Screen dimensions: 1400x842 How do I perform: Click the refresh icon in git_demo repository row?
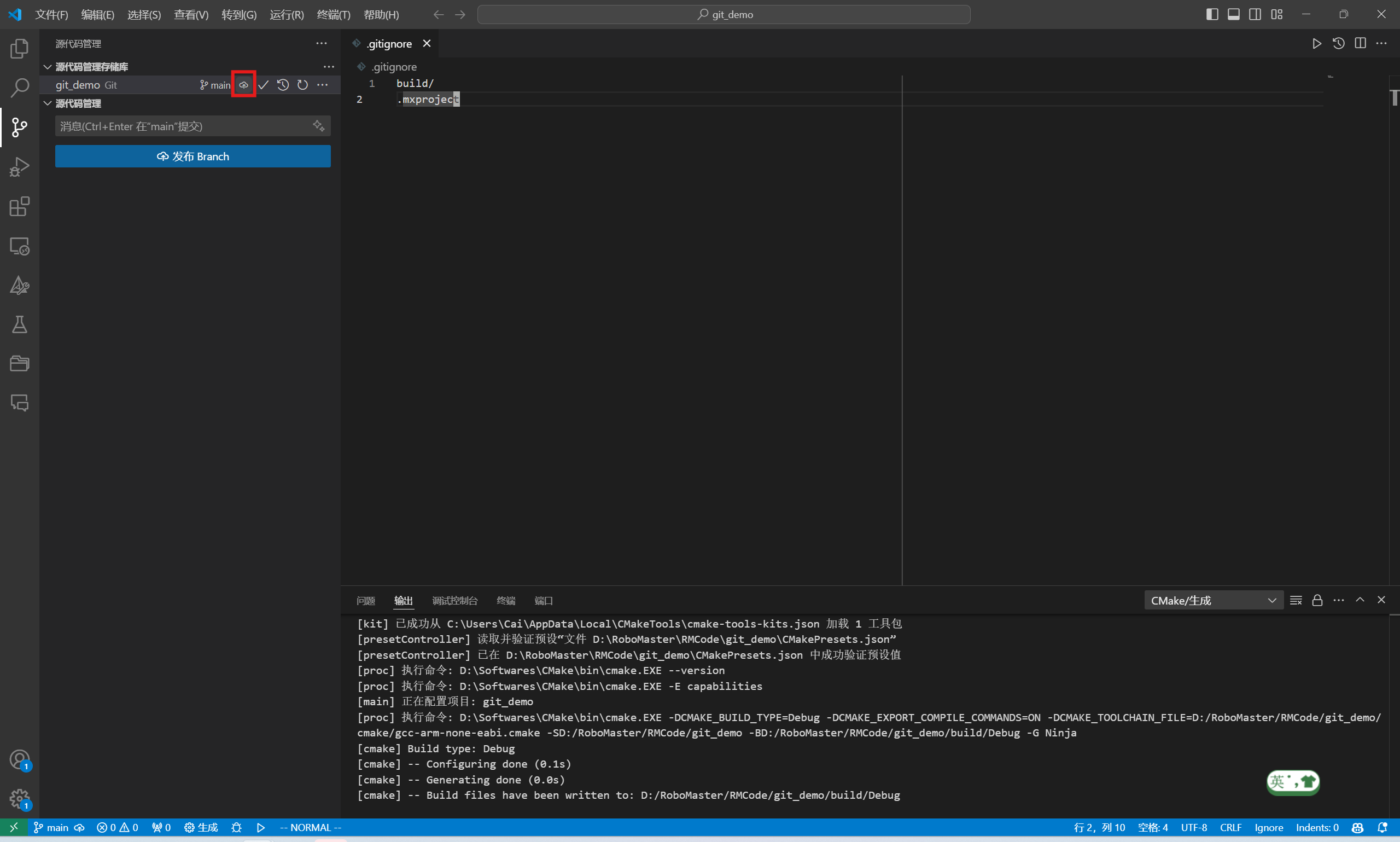(303, 85)
